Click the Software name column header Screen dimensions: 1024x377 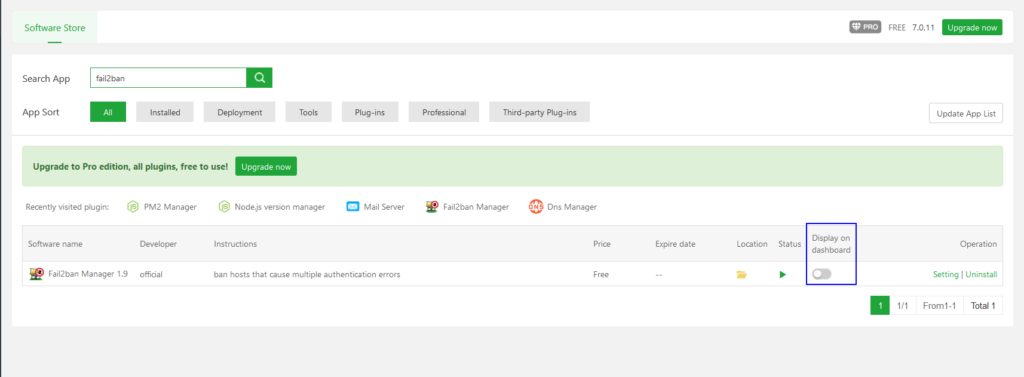pyautogui.click(x=56, y=244)
